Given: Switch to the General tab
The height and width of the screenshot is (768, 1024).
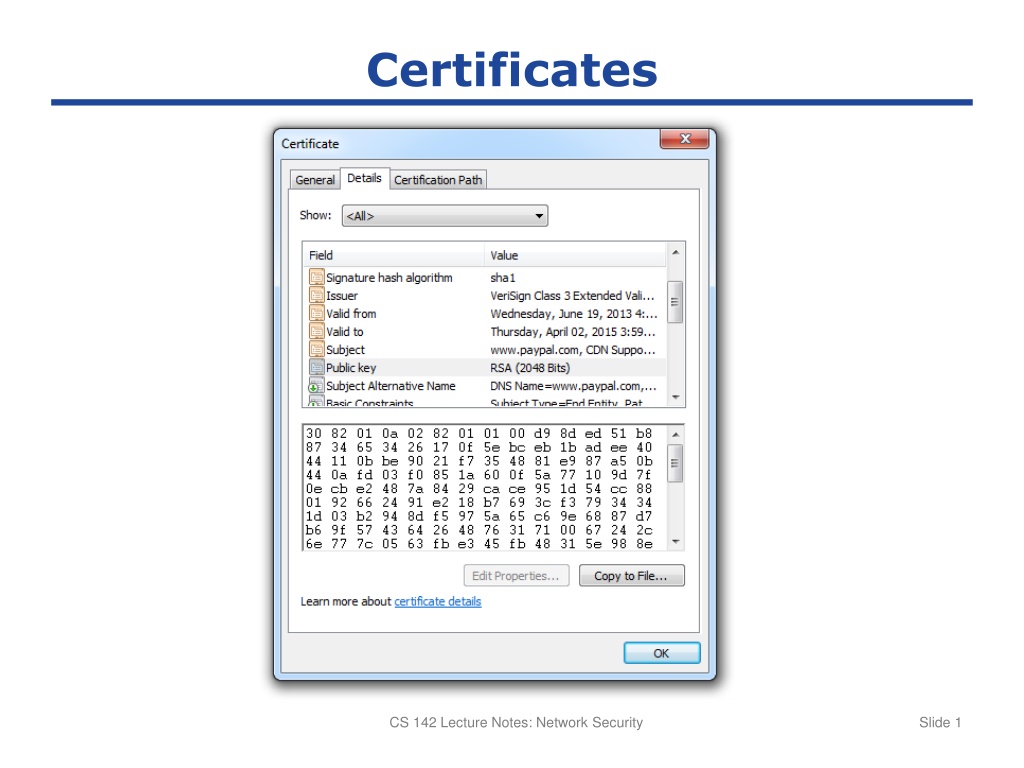Looking at the screenshot, I should pyautogui.click(x=315, y=180).
